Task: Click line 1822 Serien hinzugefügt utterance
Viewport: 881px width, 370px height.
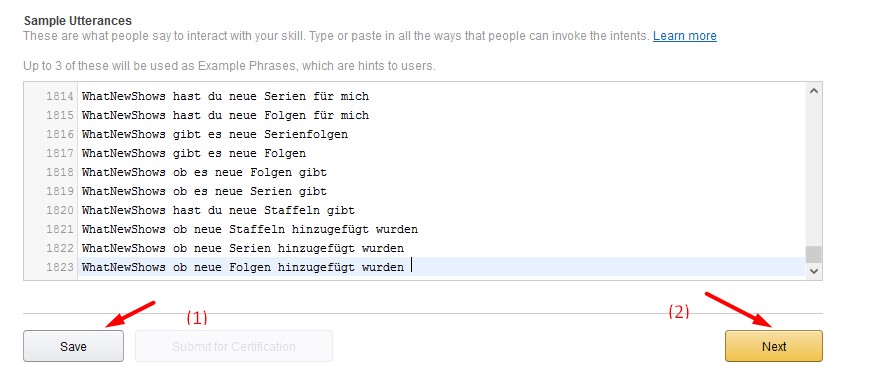Action: 243,248
